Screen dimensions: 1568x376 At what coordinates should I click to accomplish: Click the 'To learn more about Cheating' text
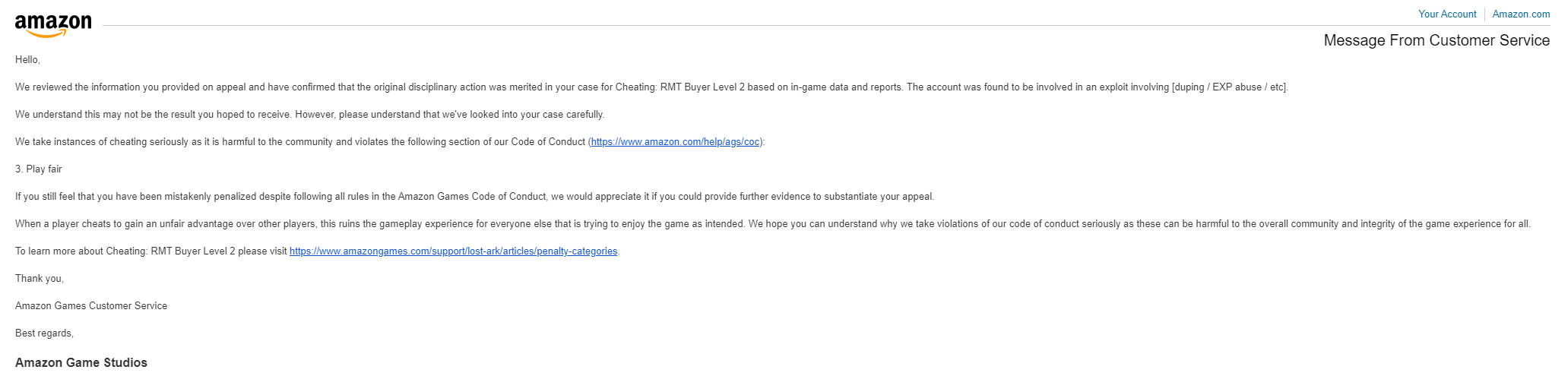(151, 251)
